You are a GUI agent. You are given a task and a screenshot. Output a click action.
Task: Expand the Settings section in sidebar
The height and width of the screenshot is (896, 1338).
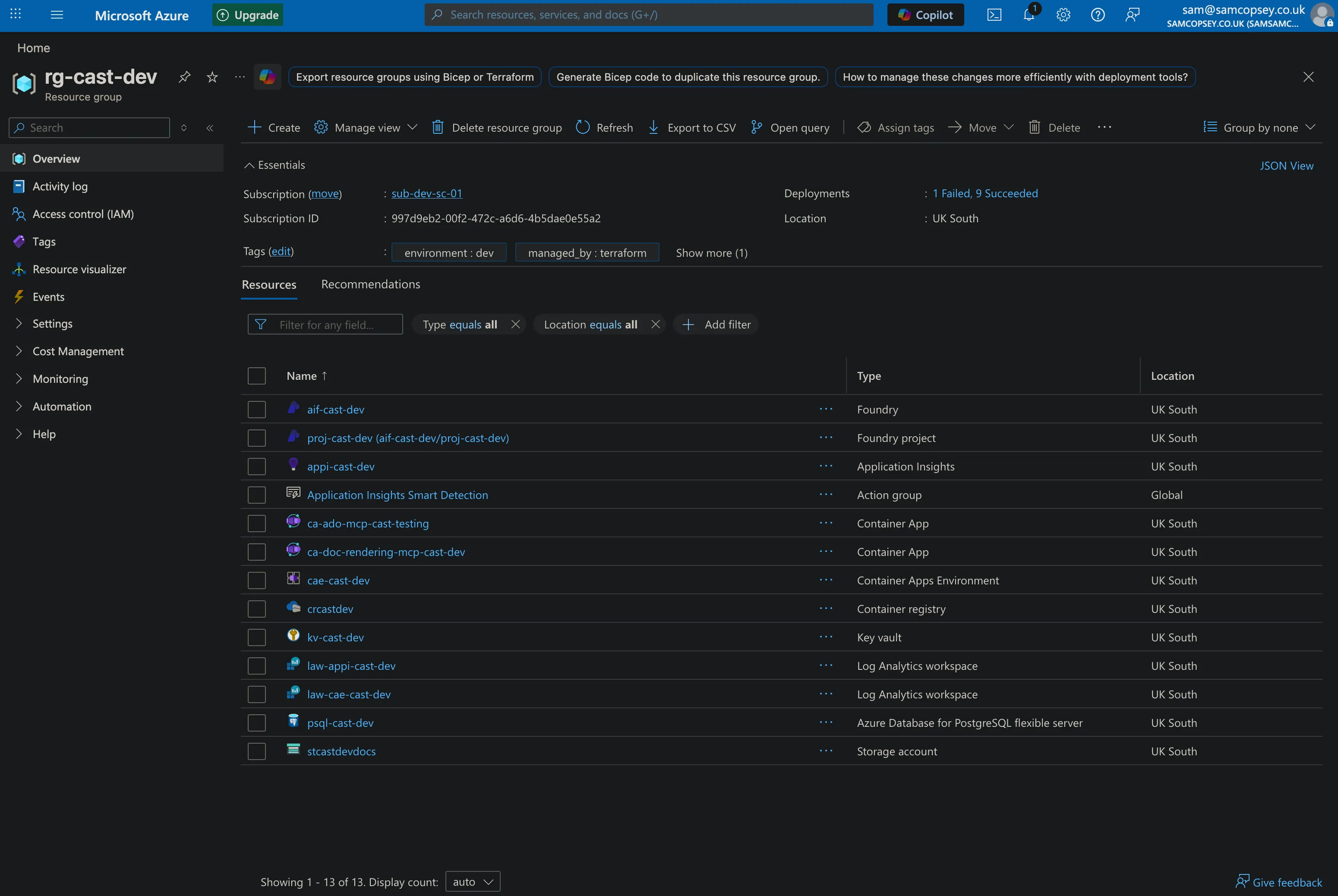click(52, 323)
